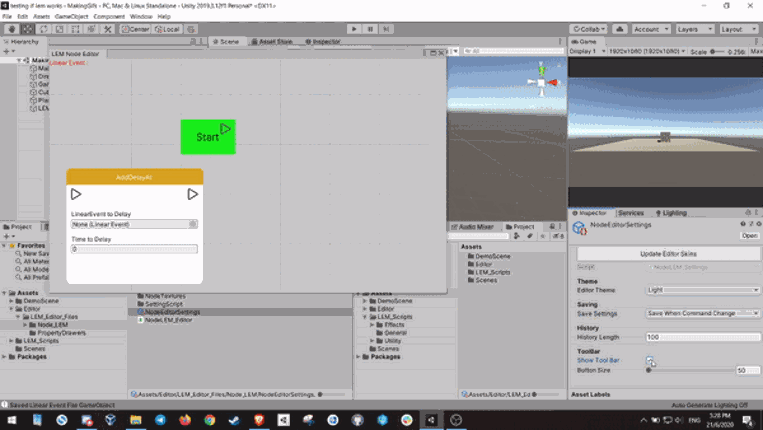763x430 pixels.
Task: Lock the Inspector panel
Action: click(748, 213)
